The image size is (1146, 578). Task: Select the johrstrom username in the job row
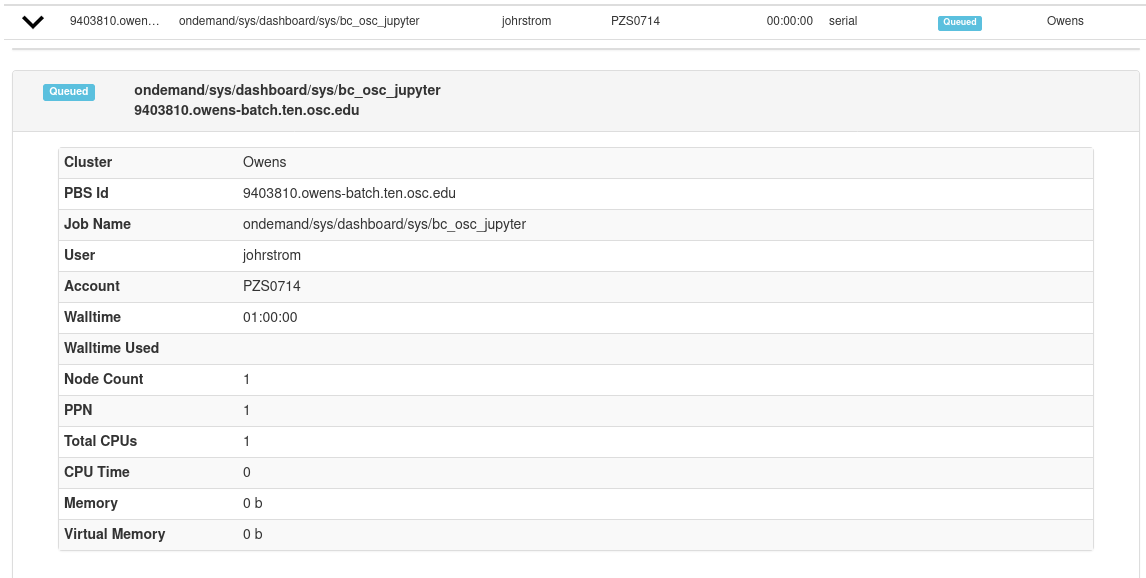[x=525, y=20]
